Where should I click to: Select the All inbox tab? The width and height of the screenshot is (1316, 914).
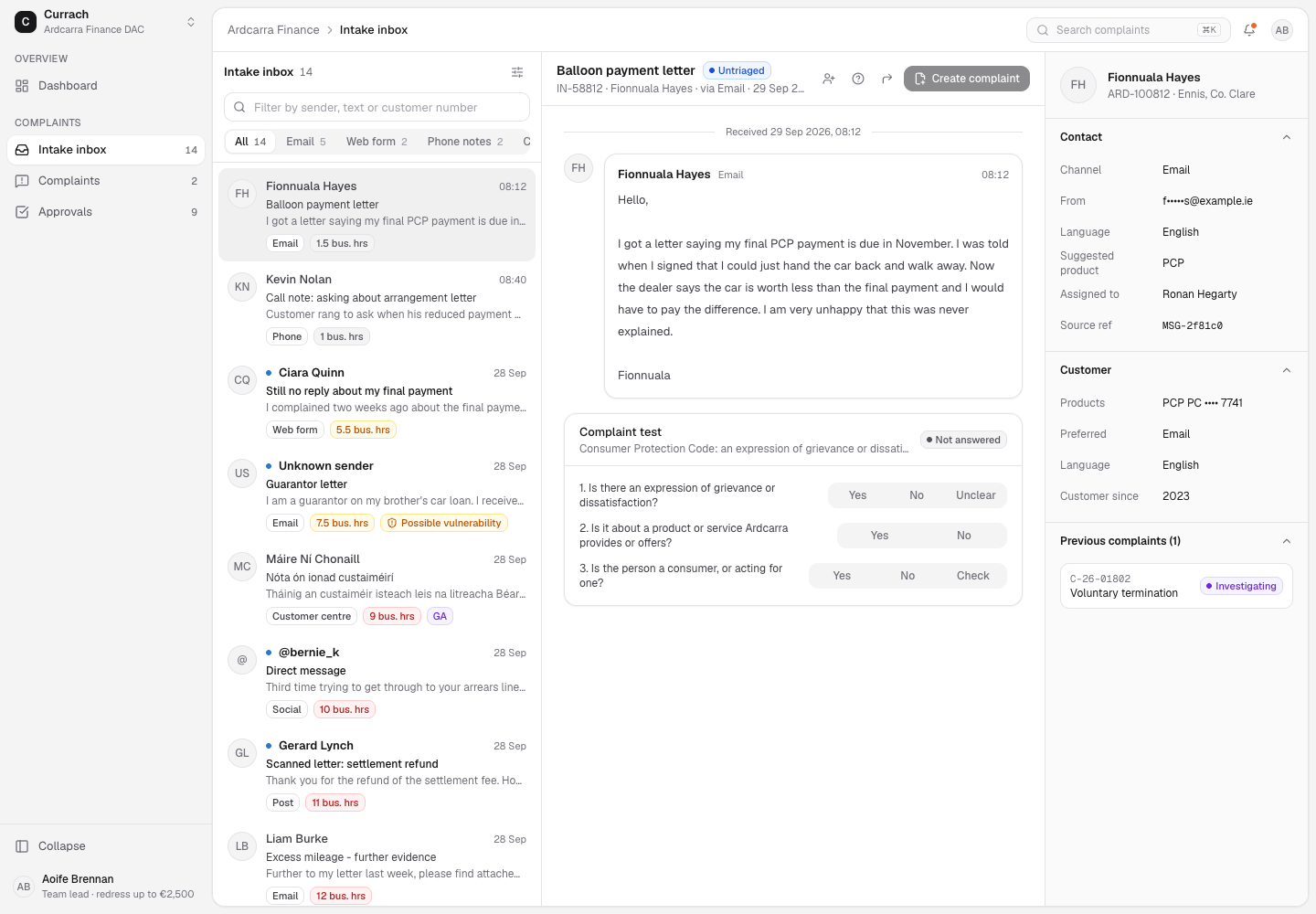pos(250,142)
